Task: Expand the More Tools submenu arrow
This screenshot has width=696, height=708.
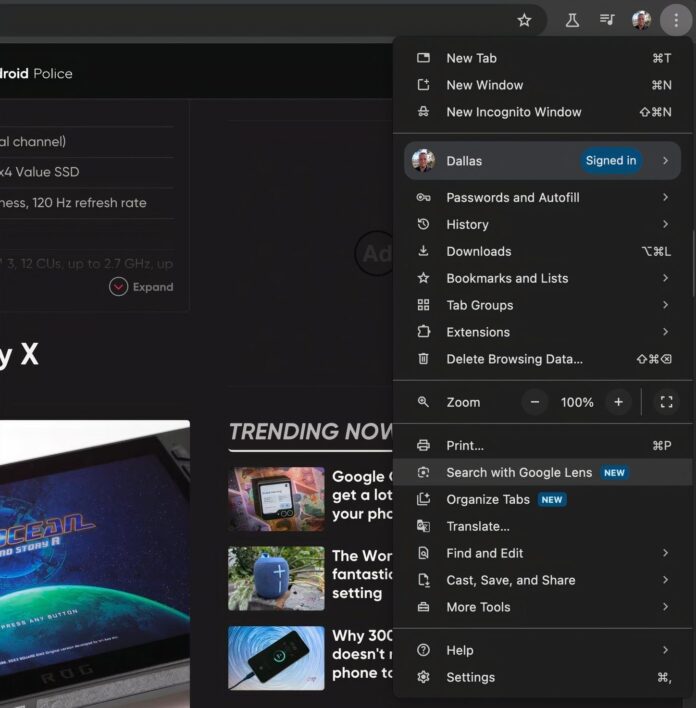Action: (665, 607)
